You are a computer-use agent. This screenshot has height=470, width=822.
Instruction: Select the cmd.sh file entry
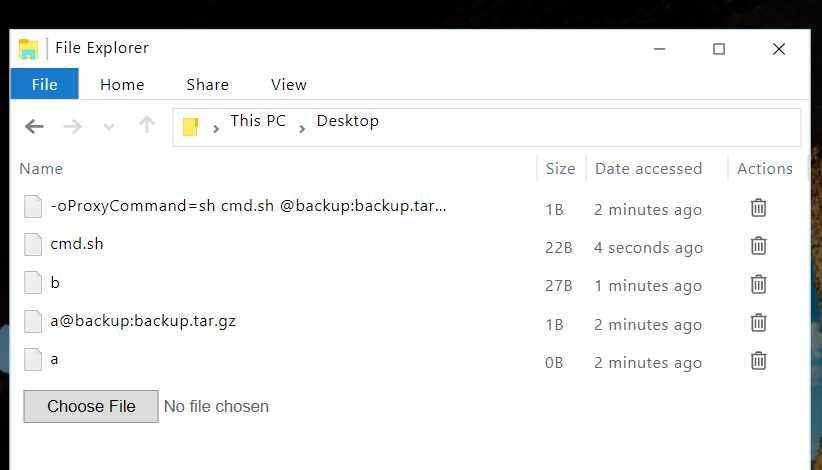[77, 244]
